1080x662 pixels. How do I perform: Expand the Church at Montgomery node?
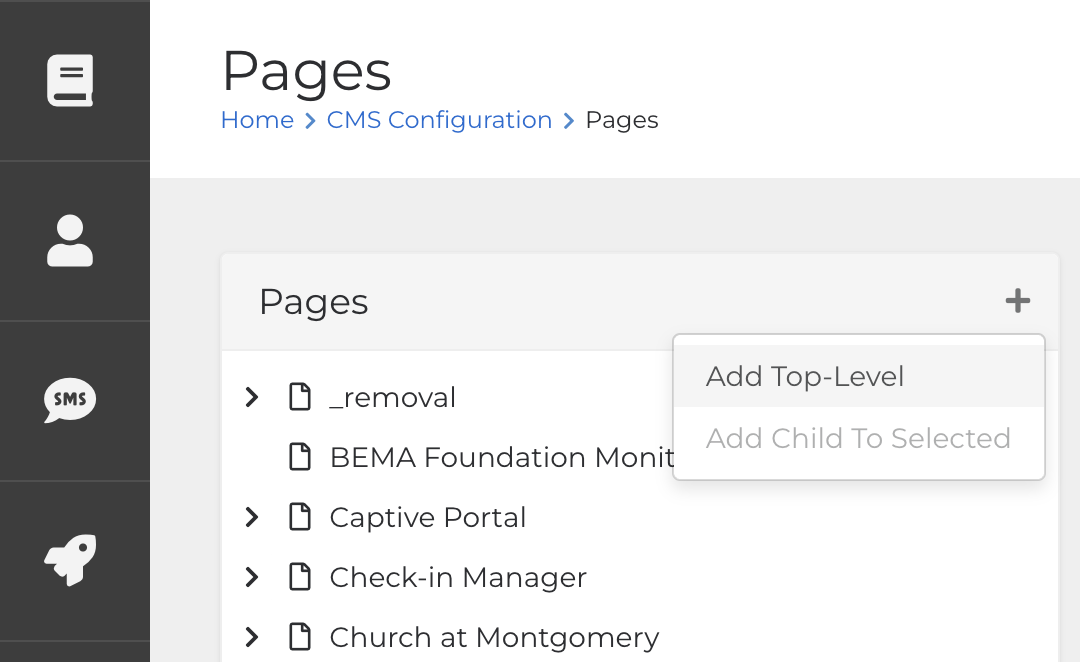(x=252, y=637)
